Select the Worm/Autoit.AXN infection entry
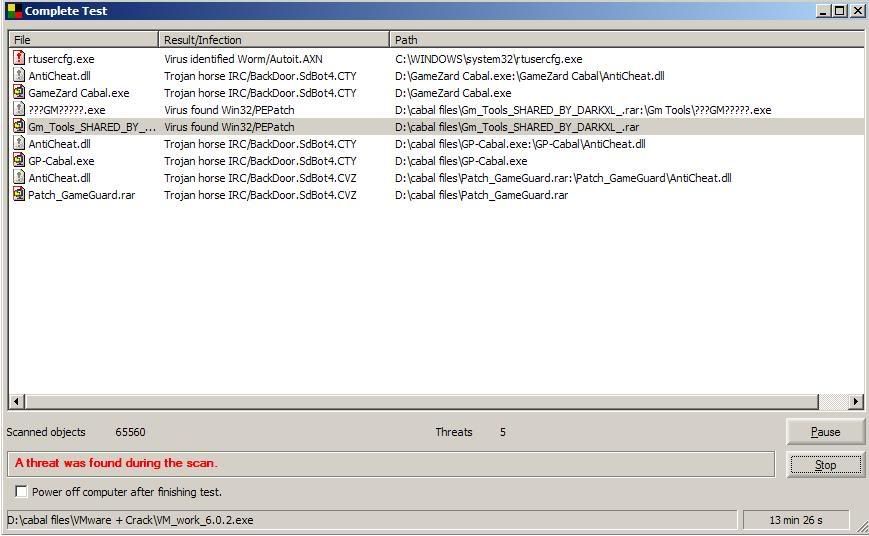This screenshot has width=869, height=536. [243, 59]
